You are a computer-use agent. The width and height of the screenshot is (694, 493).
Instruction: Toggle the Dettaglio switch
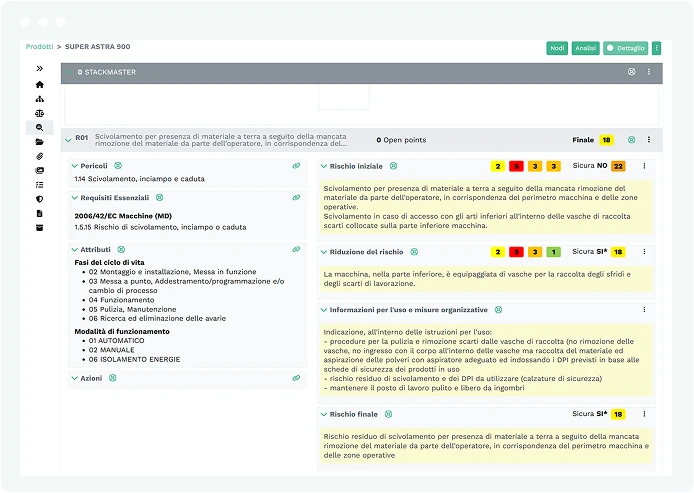[625, 48]
